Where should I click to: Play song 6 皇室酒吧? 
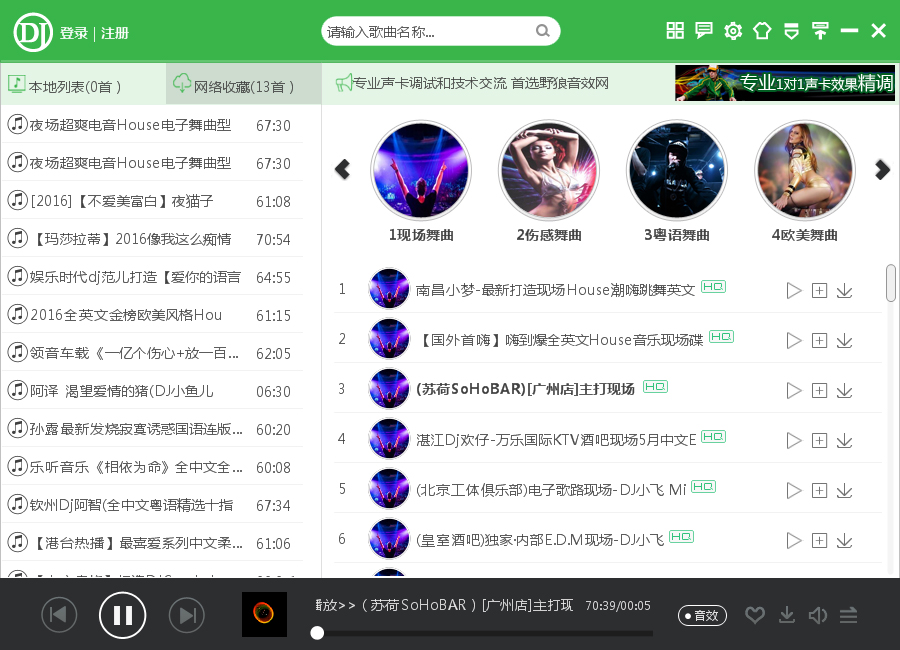pos(794,540)
